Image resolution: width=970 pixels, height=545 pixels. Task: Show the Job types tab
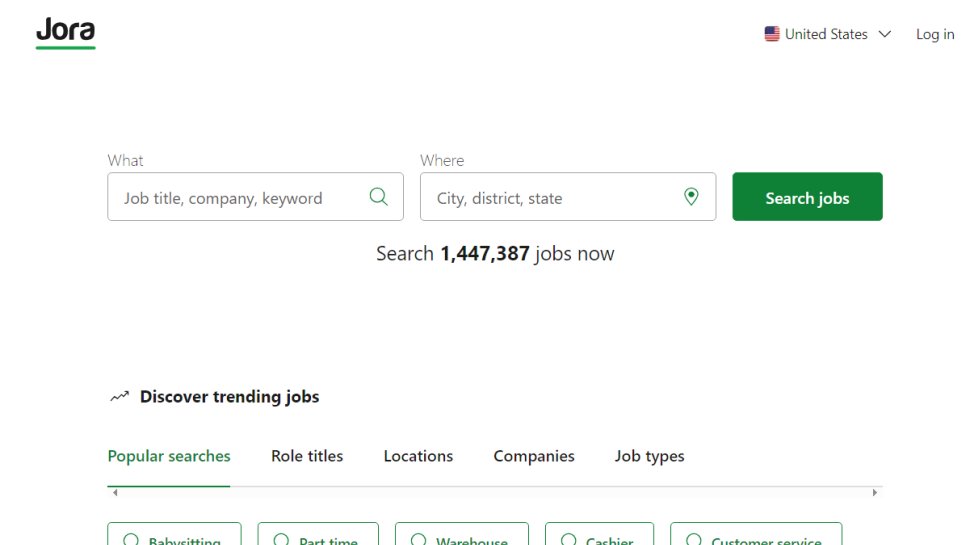pos(650,456)
